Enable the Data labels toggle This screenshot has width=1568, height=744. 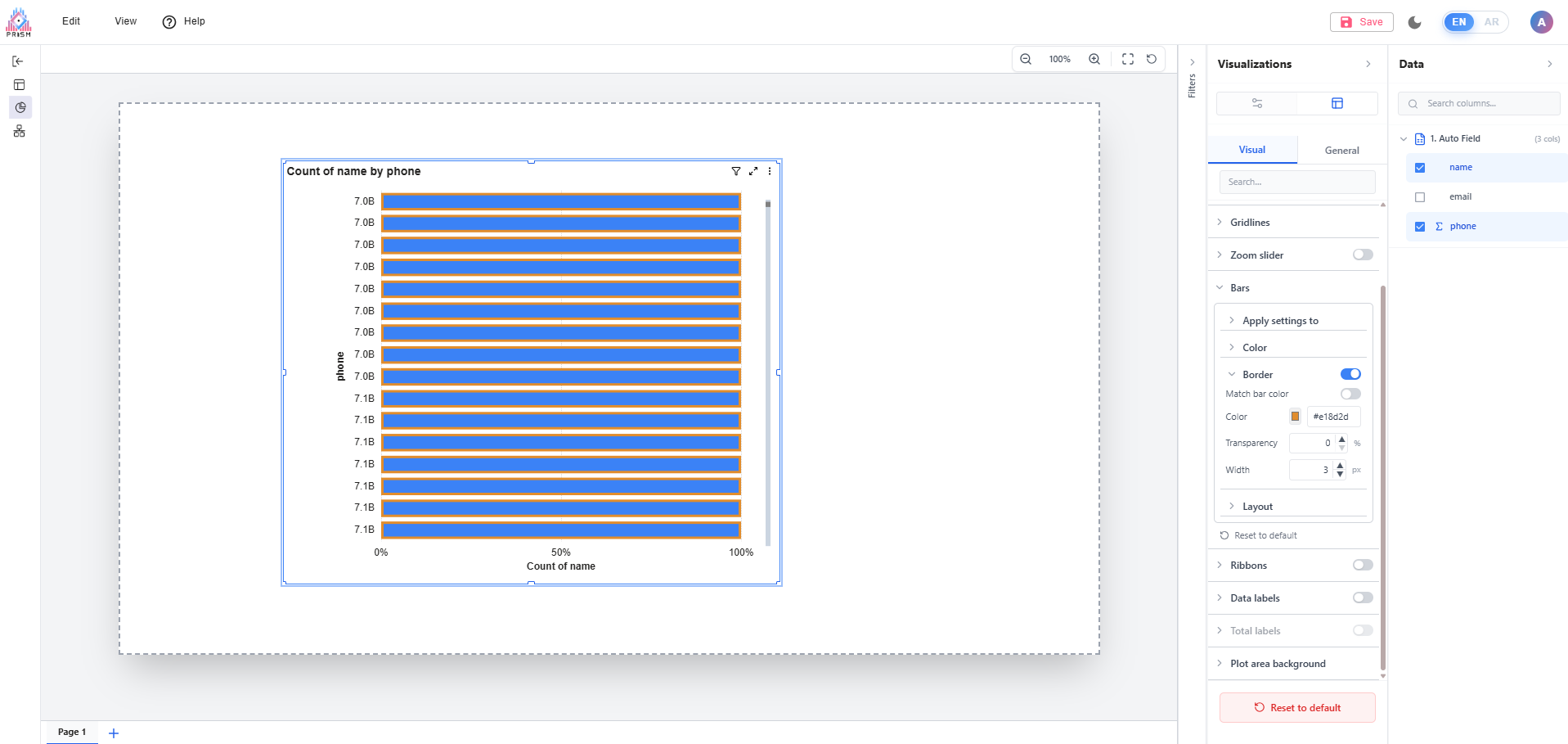1362,597
